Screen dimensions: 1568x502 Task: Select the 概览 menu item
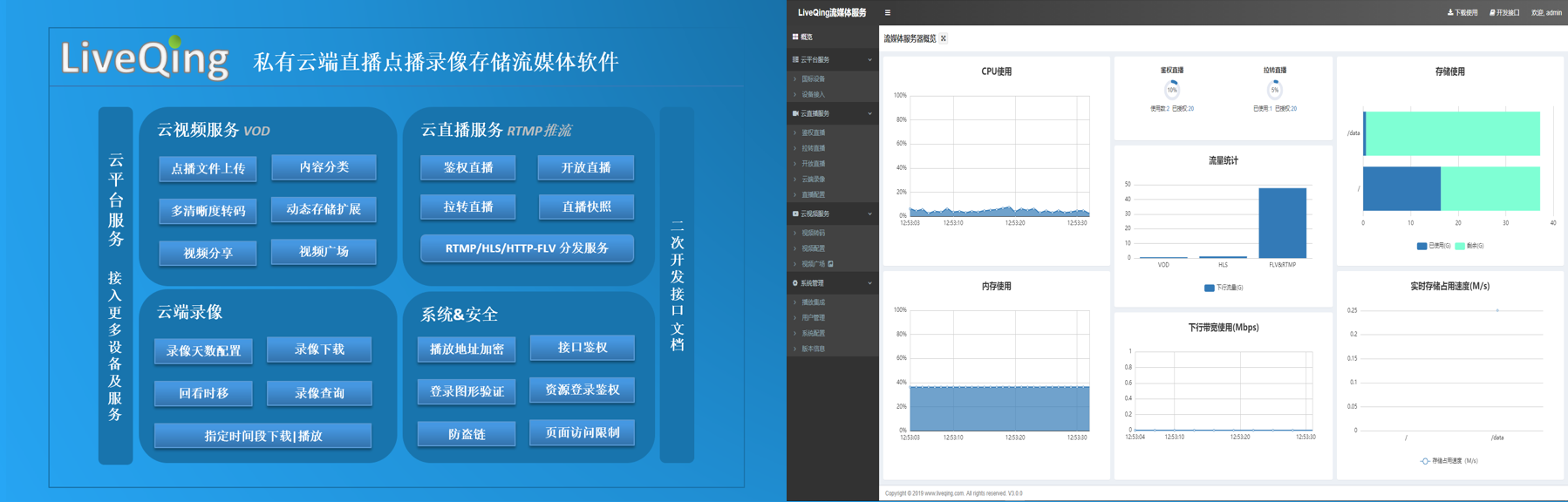(833, 37)
